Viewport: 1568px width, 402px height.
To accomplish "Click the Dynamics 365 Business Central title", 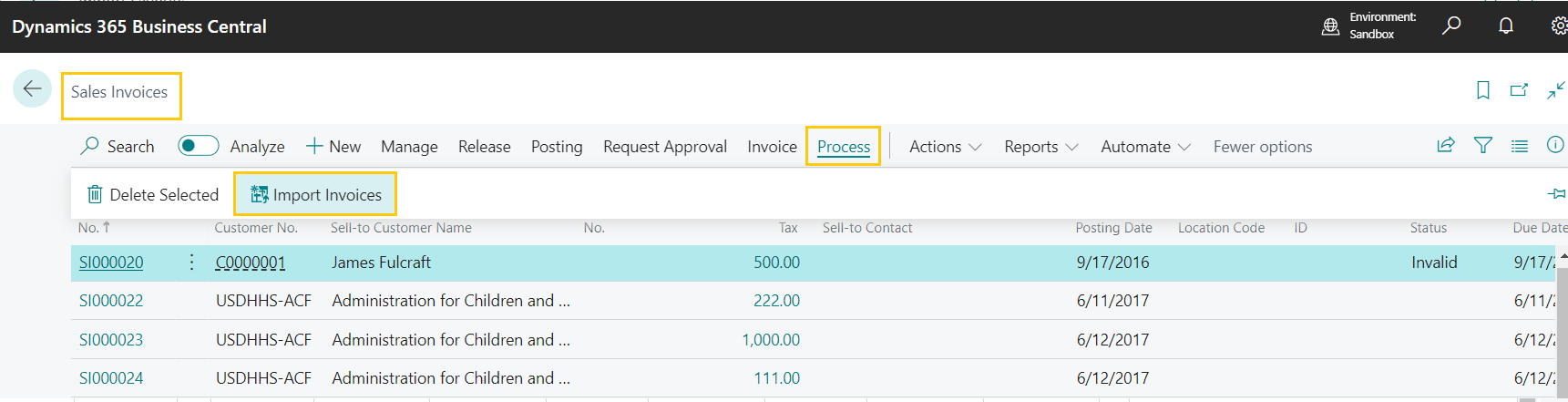I will [x=139, y=26].
